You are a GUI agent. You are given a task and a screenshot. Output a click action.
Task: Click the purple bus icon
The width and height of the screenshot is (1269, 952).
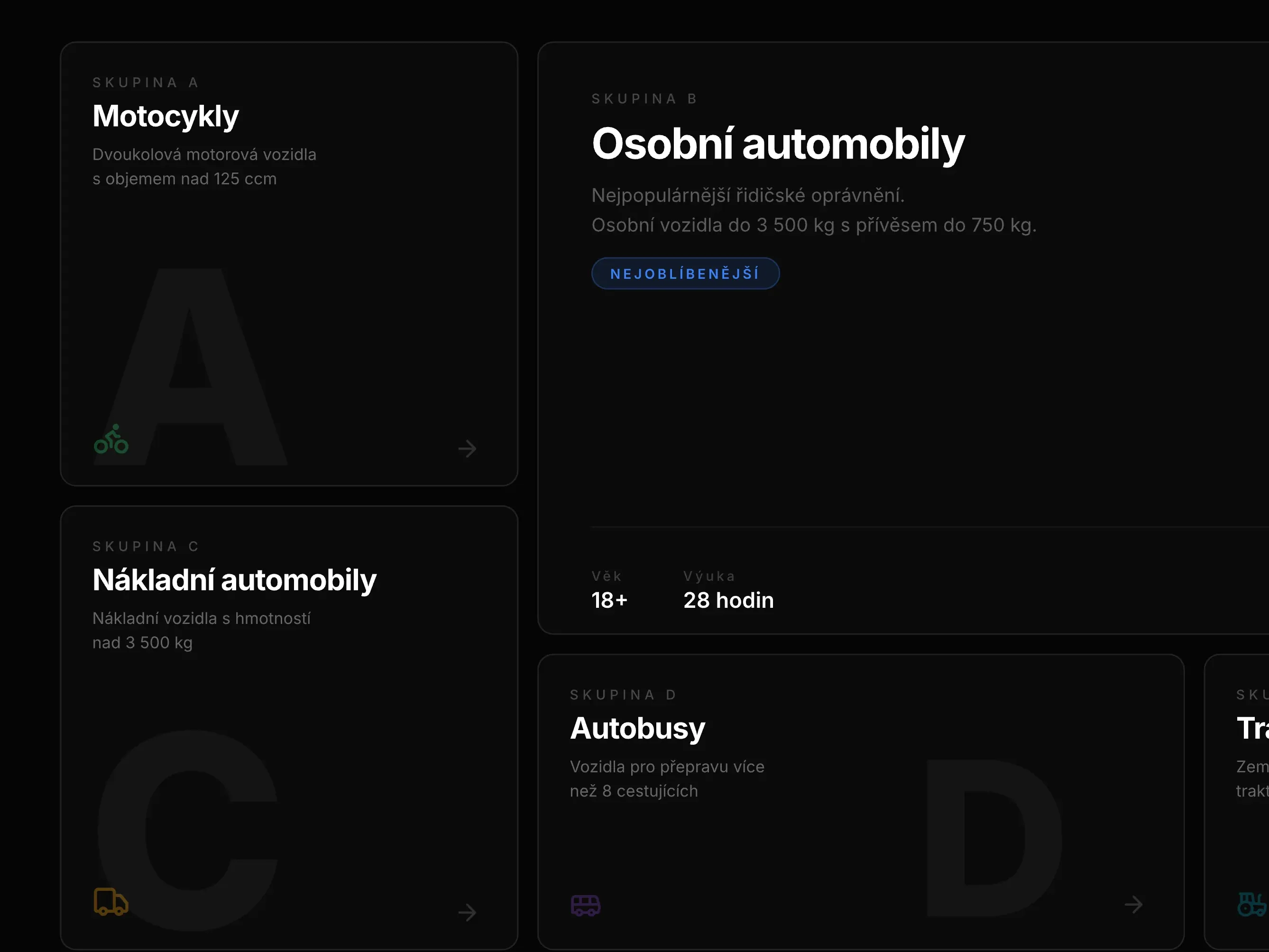click(585, 905)
